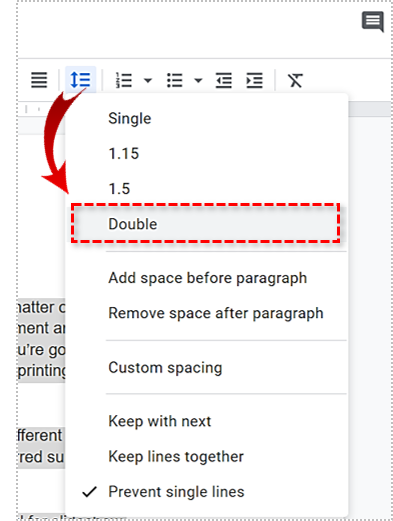Click the decrease indent icon
The height and width of the screenshot is (521, 393).
(x=224, y=80)
